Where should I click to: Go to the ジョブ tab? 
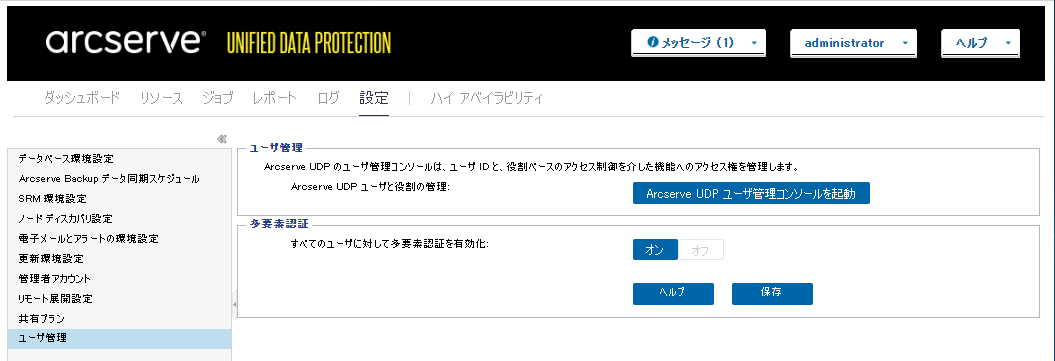click(x=218, y=98)
